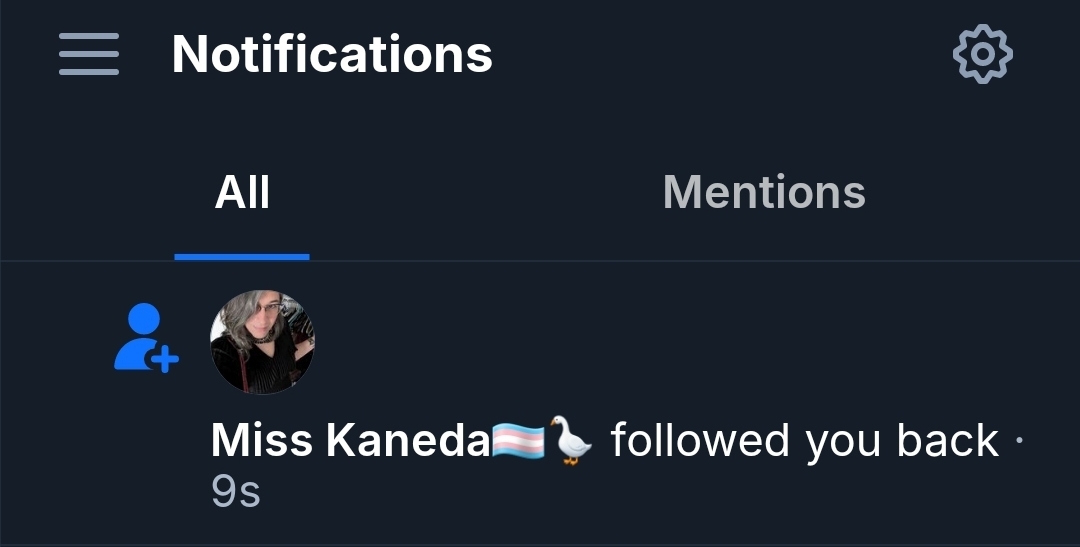Open Miss Kaneda's circular profile avatar
The width and height of the screenshot is (1080, 547).
(x=262, y=342)
